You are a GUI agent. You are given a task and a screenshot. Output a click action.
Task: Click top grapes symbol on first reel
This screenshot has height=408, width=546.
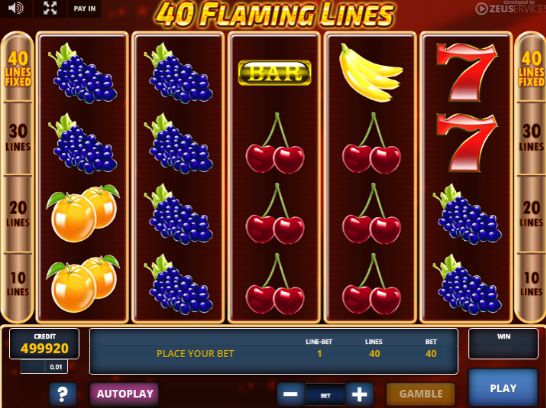83,73
